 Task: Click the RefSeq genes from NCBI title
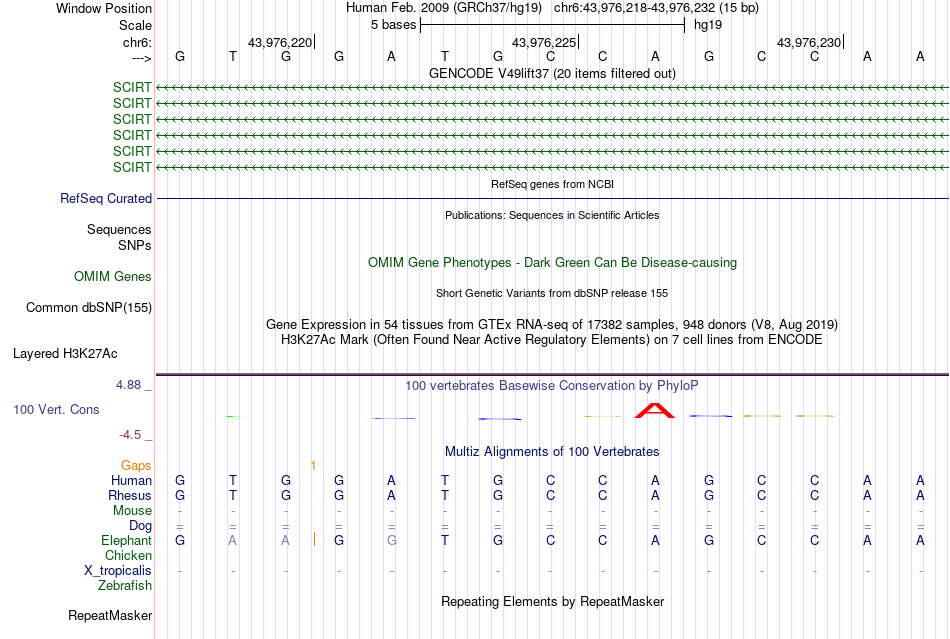[x=552, y=184]
